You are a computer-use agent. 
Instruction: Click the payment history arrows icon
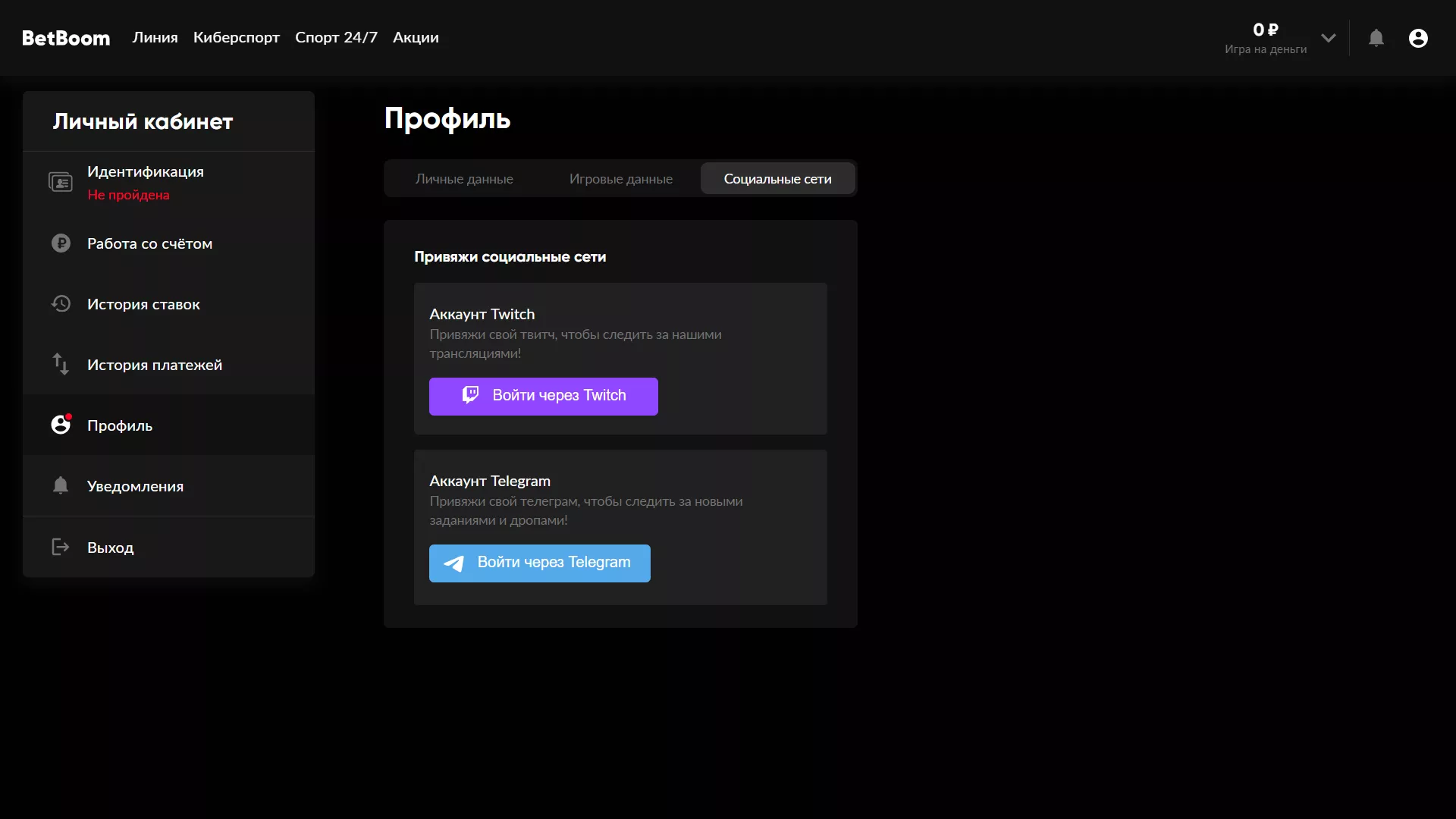[x=61, y=365]
